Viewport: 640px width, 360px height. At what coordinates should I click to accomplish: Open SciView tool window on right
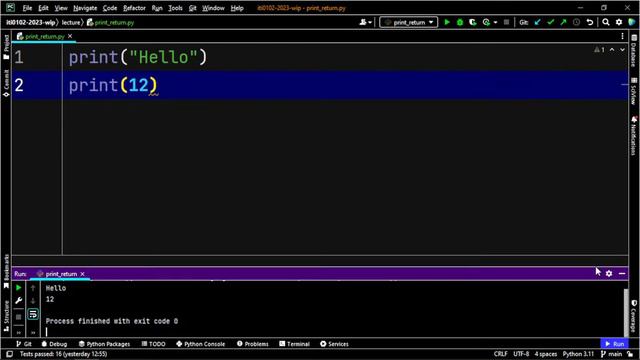point(634,91)
